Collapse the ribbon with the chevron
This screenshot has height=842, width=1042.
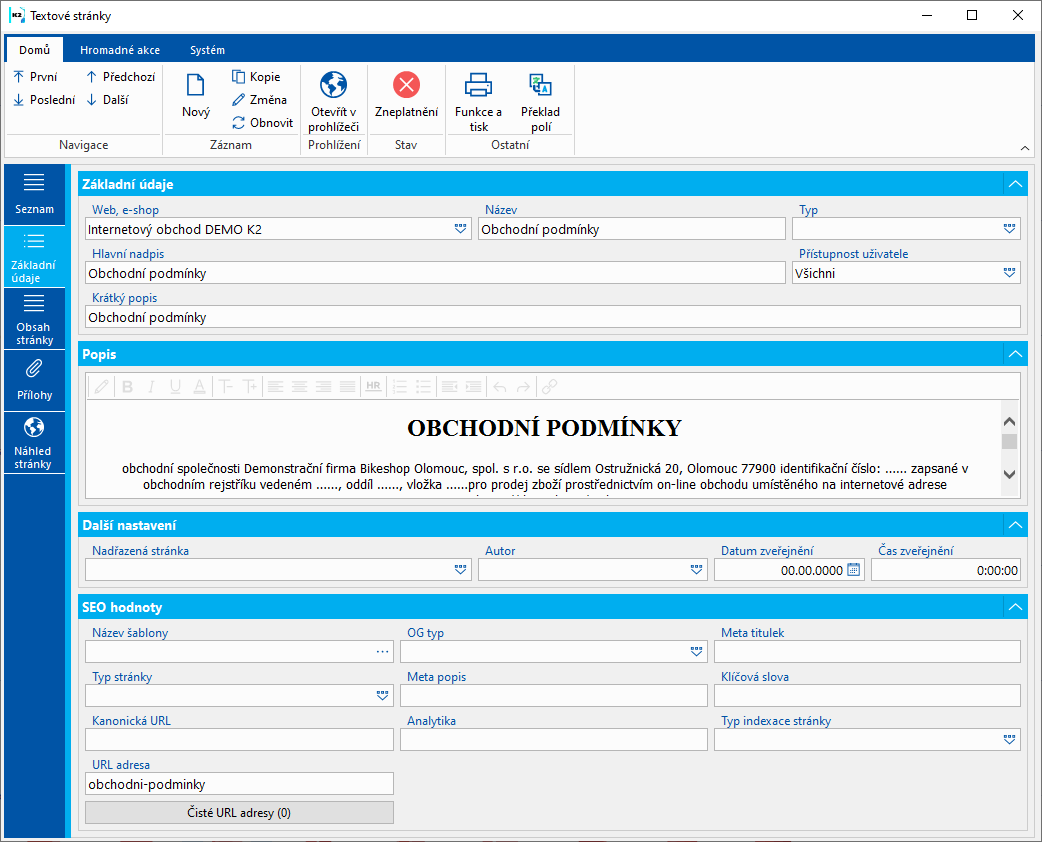coord(1025,148)
